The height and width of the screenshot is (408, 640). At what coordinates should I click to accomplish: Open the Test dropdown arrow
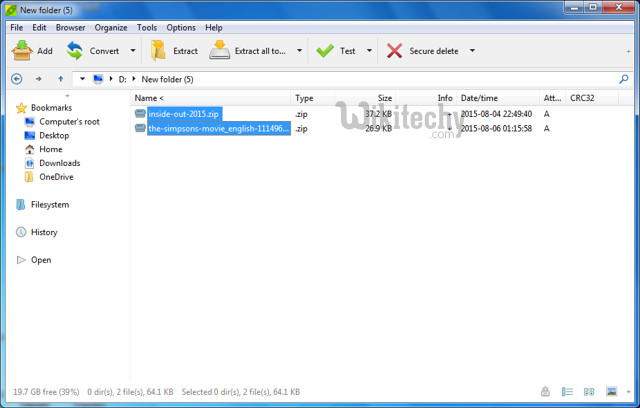tap(369, 51)
